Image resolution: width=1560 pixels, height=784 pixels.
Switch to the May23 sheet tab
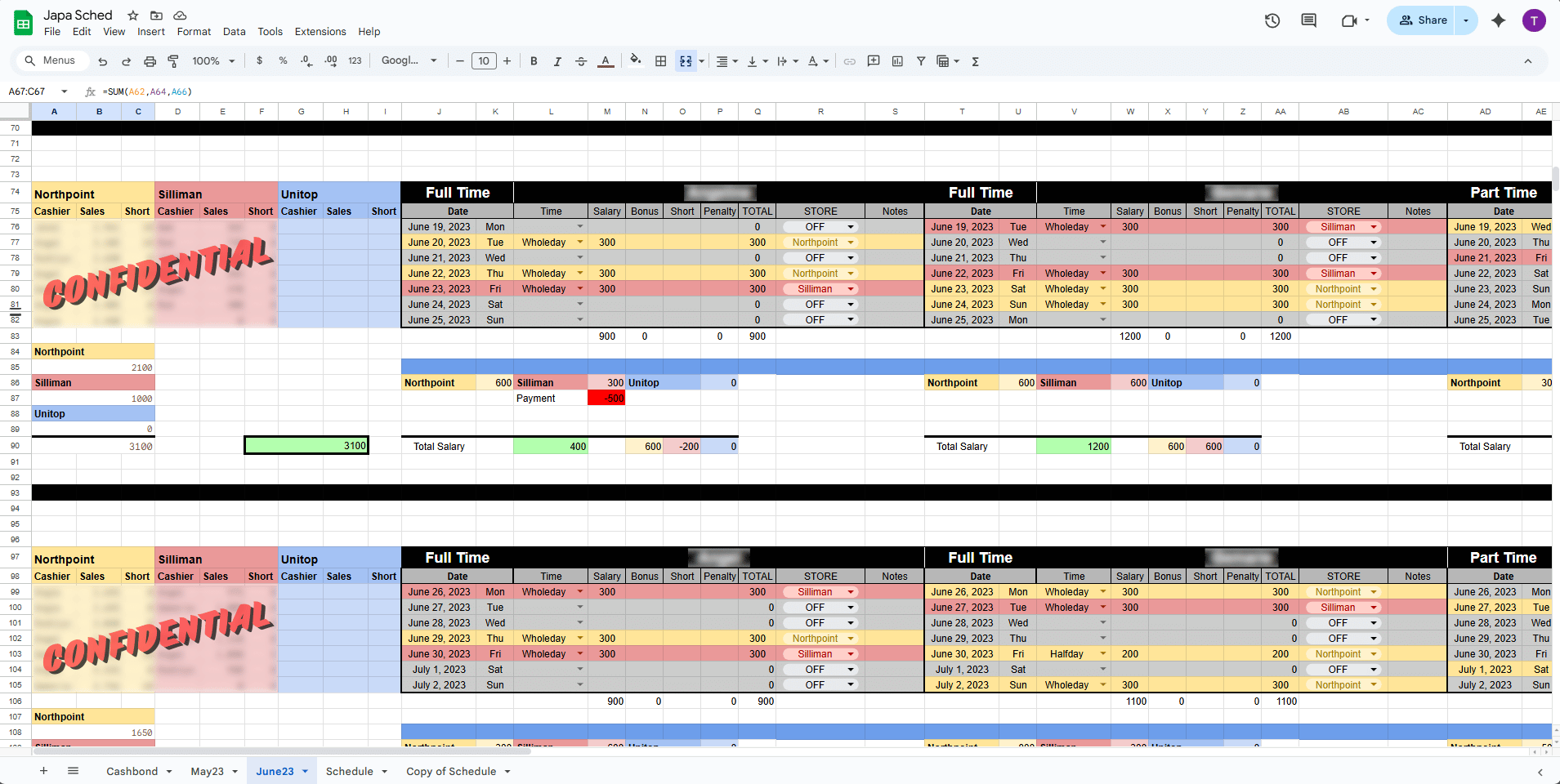207,772
